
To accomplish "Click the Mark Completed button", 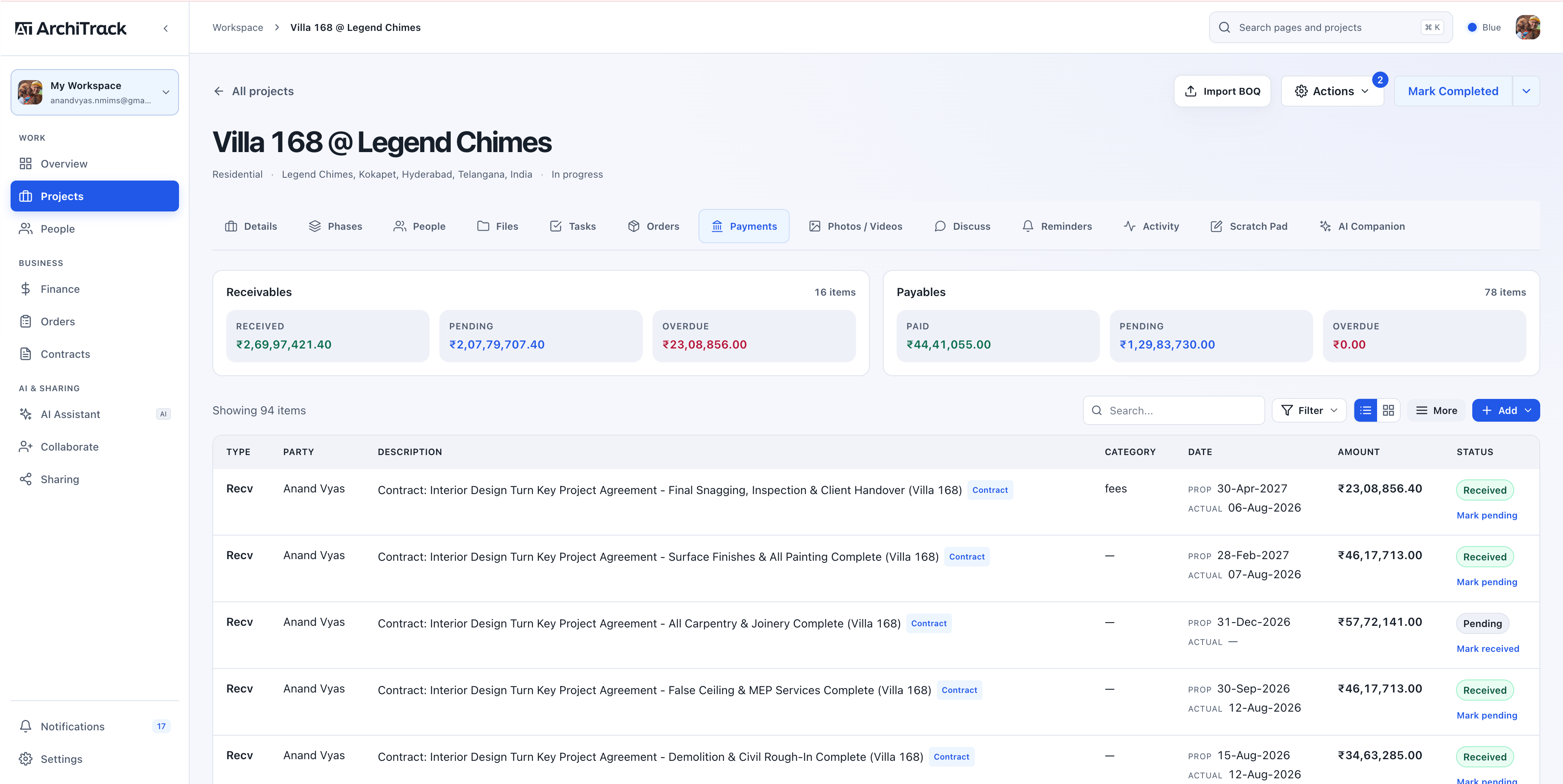I will [x=1453, y=91].
